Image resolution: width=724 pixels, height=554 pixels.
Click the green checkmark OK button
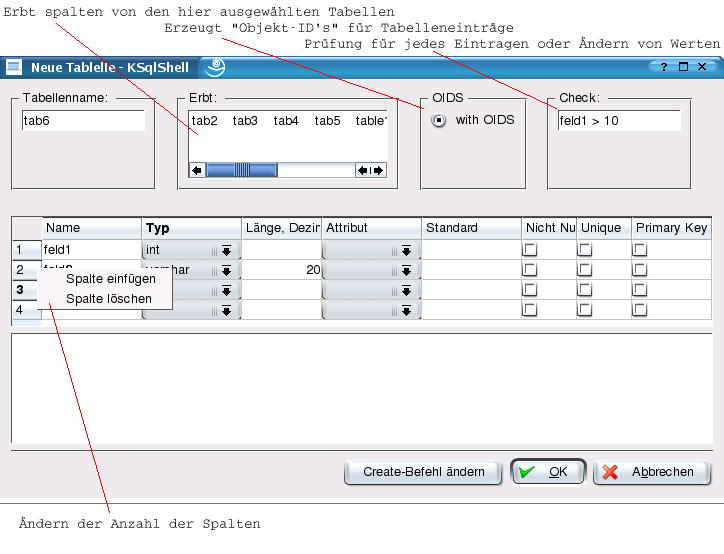[546, 472]
